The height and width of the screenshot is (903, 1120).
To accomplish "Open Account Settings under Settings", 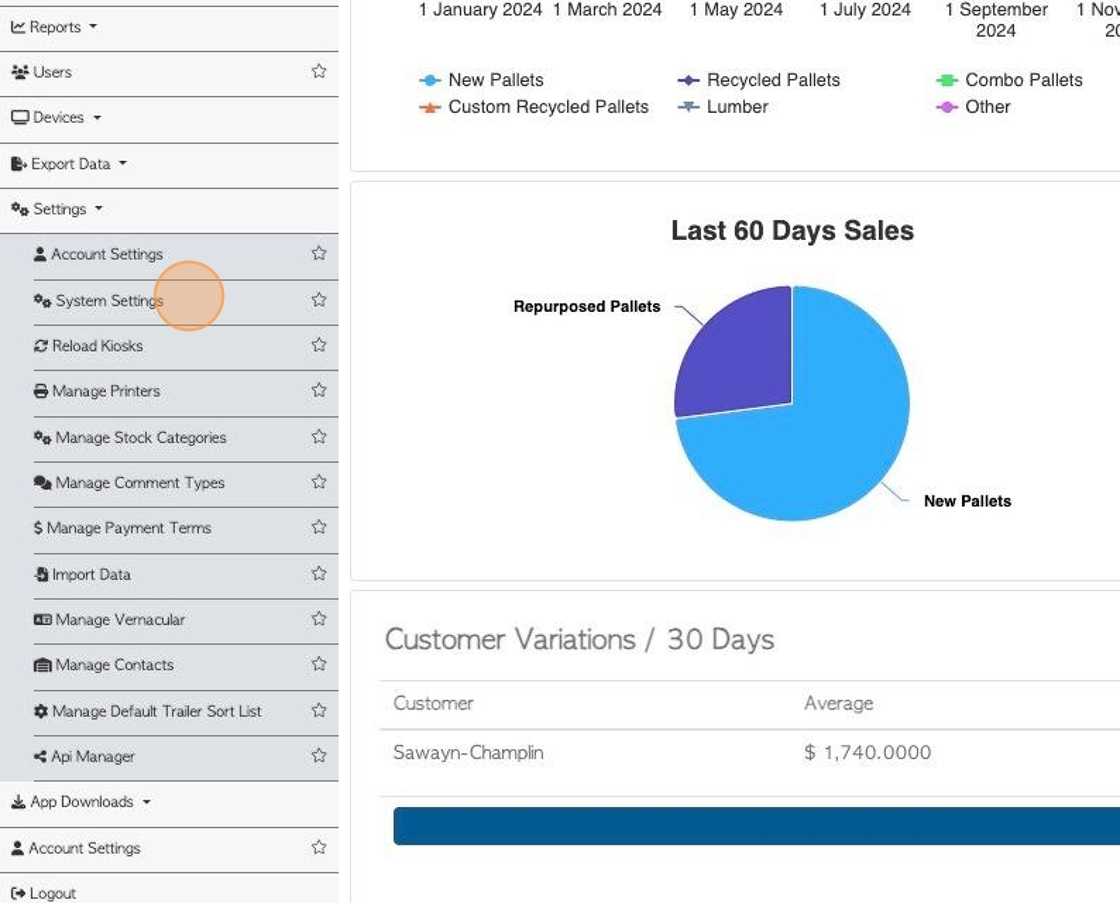I will click(x=106, y=254).
